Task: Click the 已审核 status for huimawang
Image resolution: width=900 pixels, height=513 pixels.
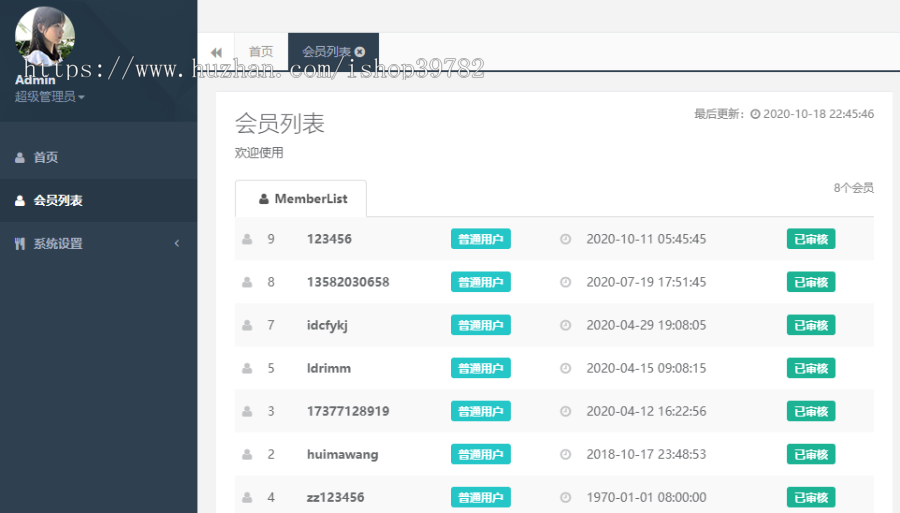Action: (810, 454)
